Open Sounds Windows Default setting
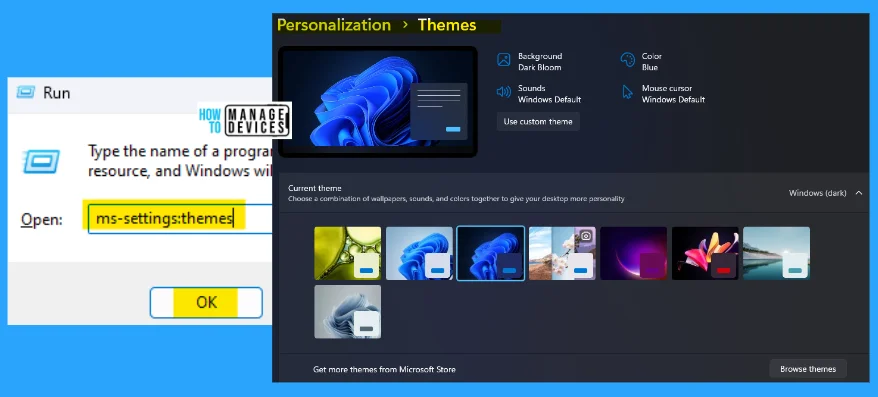 (x=539, y=94)
